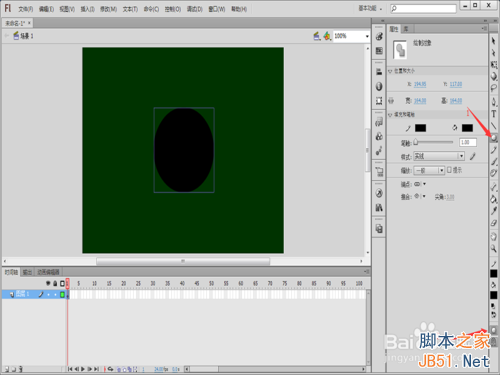Click the Eraser tool
500x375 pixels.
point(494,223)
